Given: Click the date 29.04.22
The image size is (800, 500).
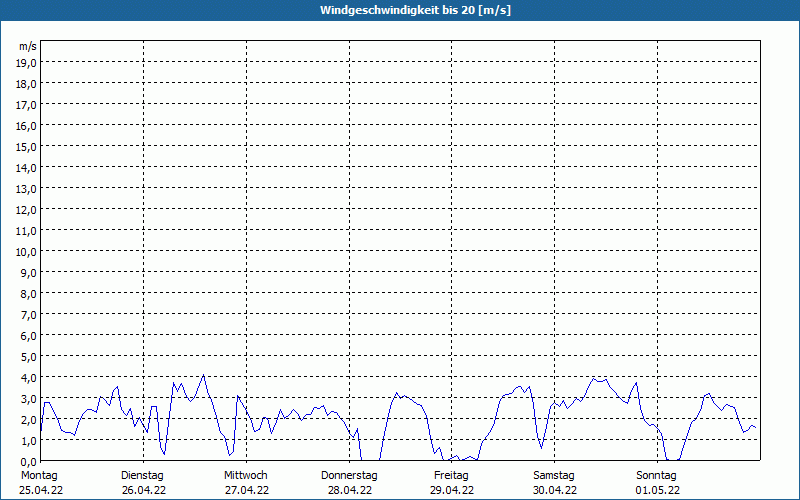Looking at the screenshot, I should pyautogui.click(x=452, y=490).
